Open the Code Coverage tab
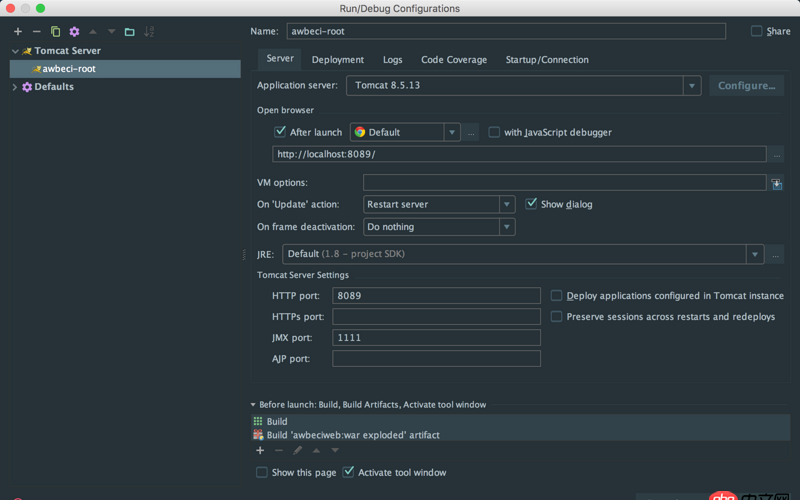The height and width of the screenshot is (500, 800). click(x=454, y=60)
